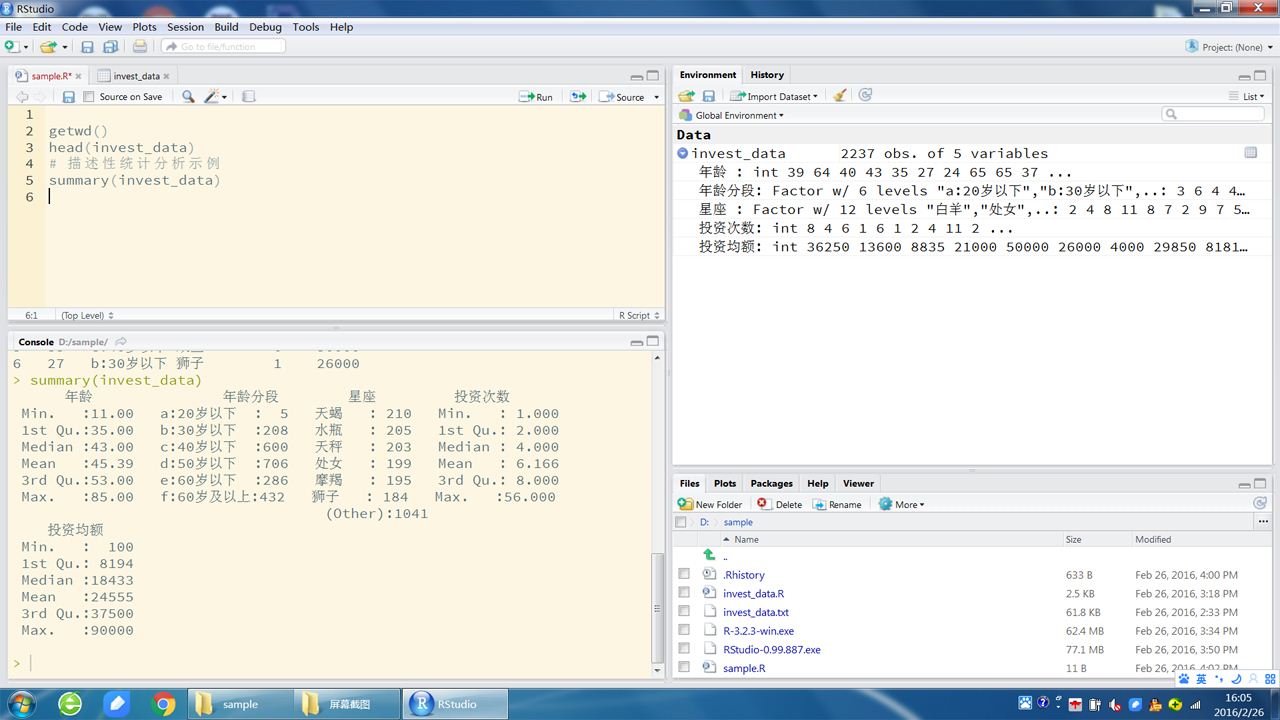This screenshot has height=720, width=1280.
Task: Open Find/Replace magnifier in editor
Action: coord(188,96)
